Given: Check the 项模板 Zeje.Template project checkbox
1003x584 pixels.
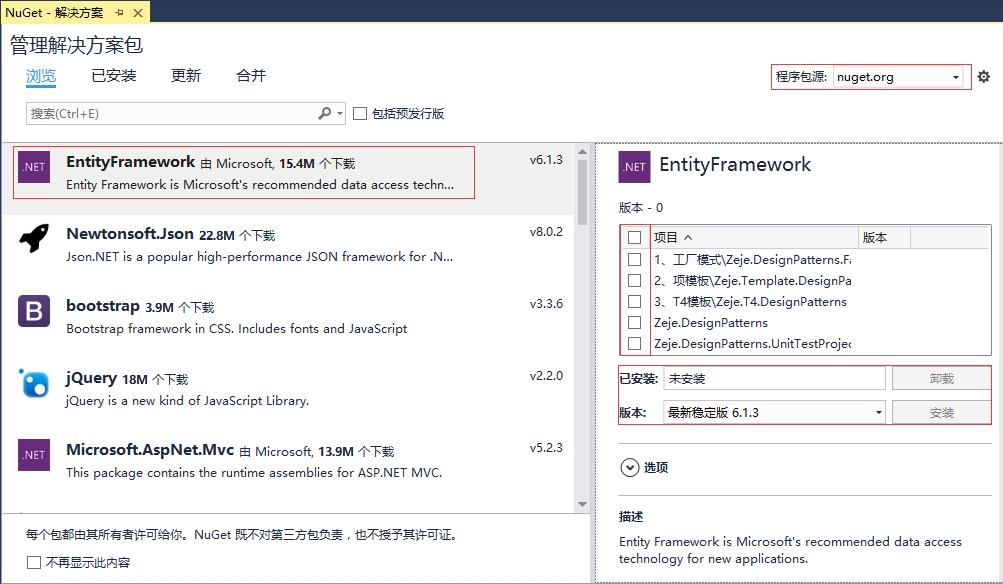Looking at the screenshot, I should tap(635, 280).
